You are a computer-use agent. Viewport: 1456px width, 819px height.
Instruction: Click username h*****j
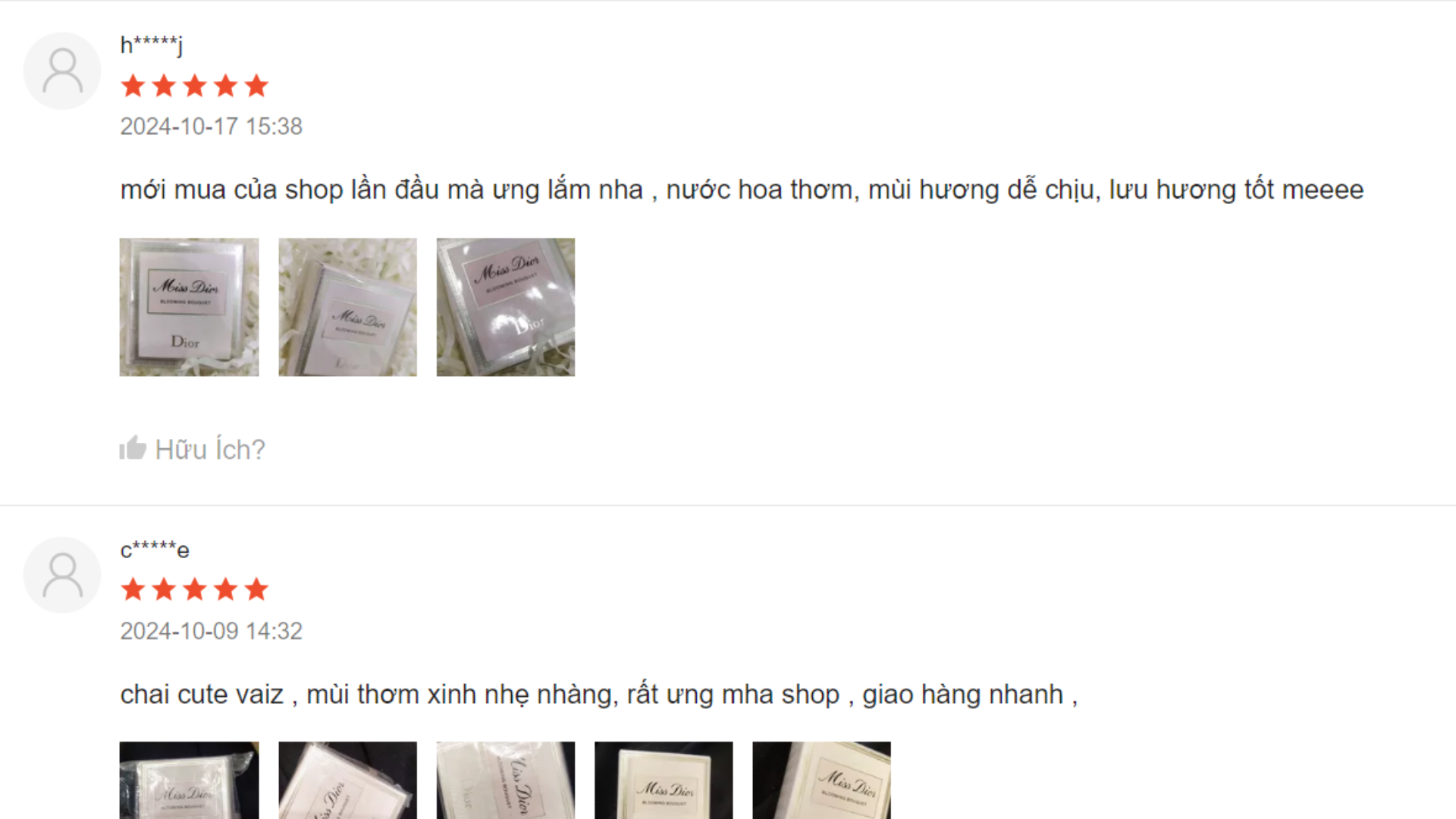point(151,45)
